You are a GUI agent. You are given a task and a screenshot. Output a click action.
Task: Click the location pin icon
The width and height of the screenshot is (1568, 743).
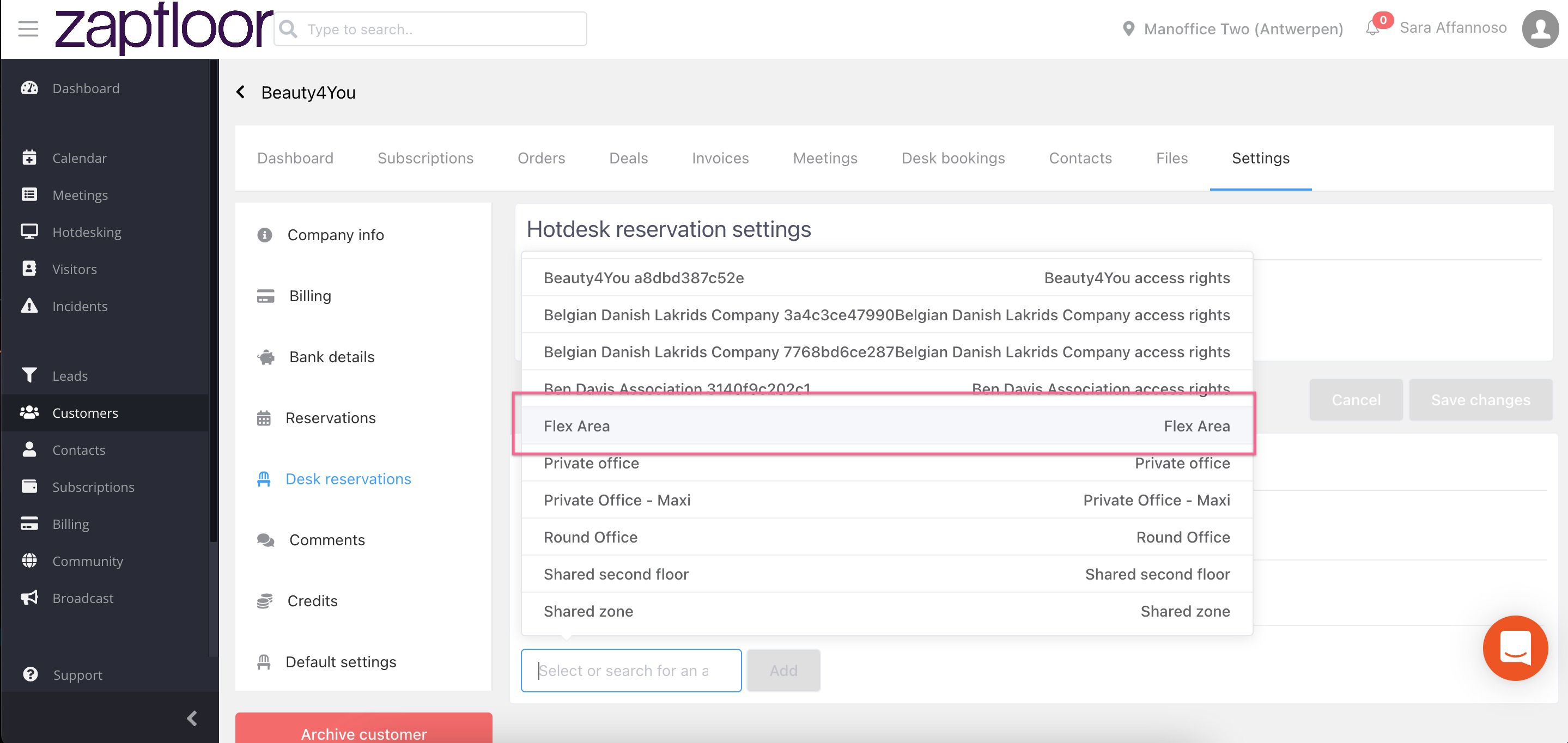click(1128, 29)
